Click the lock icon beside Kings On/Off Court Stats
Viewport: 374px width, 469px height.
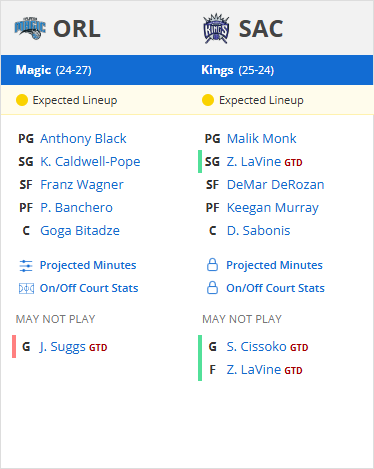[212, 288]
